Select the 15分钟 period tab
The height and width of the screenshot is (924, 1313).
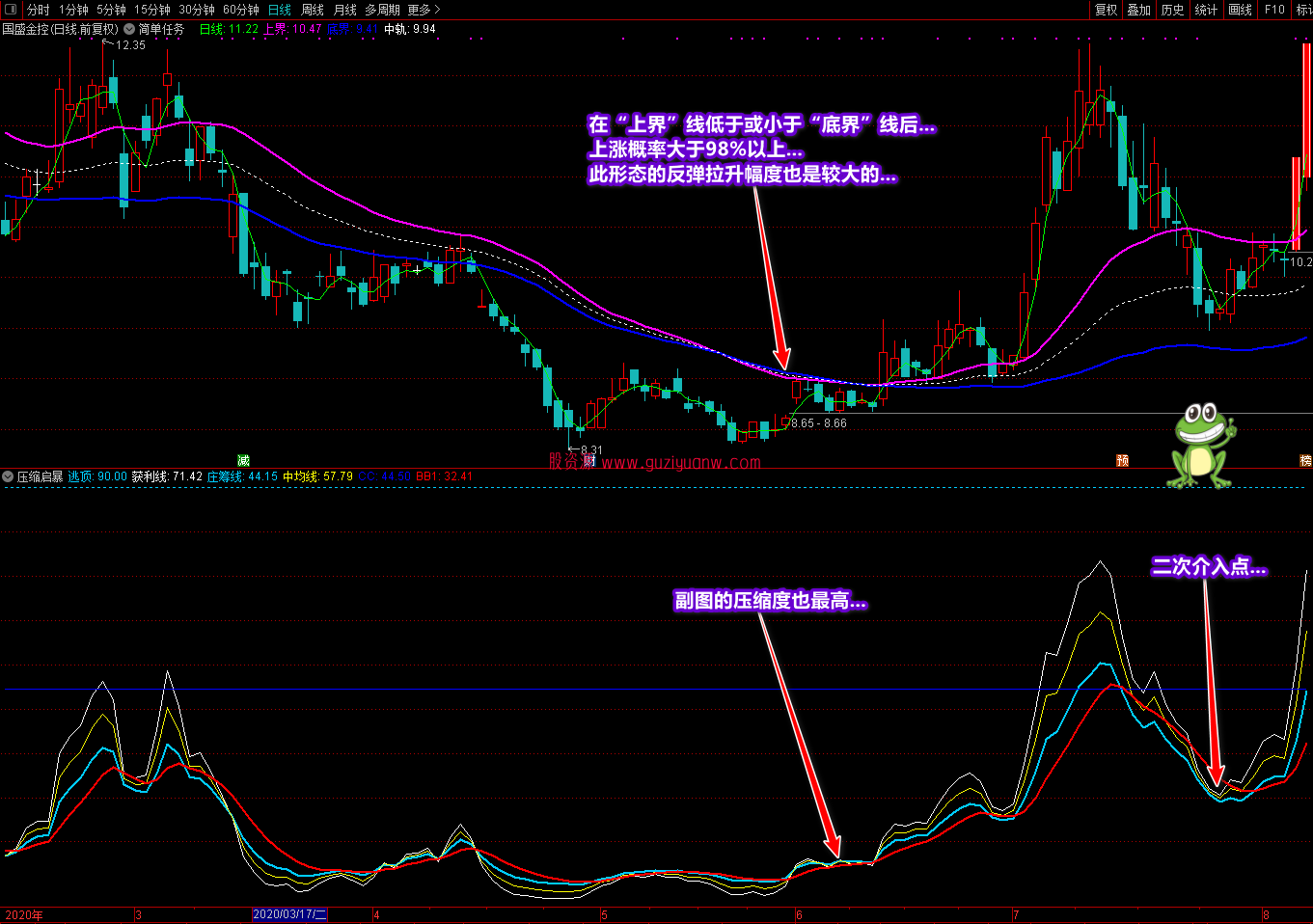tap(152, 10)
